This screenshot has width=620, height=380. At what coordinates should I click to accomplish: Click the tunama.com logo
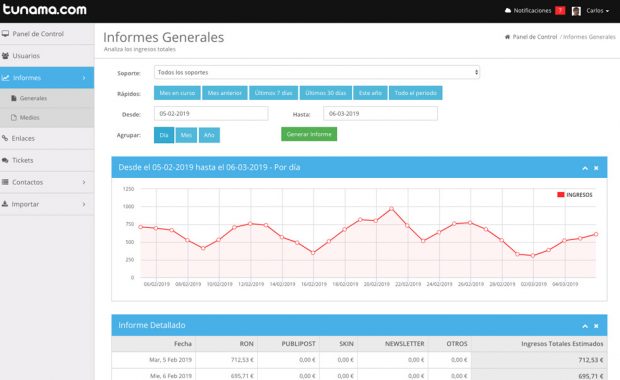click(x=44, y=9)
